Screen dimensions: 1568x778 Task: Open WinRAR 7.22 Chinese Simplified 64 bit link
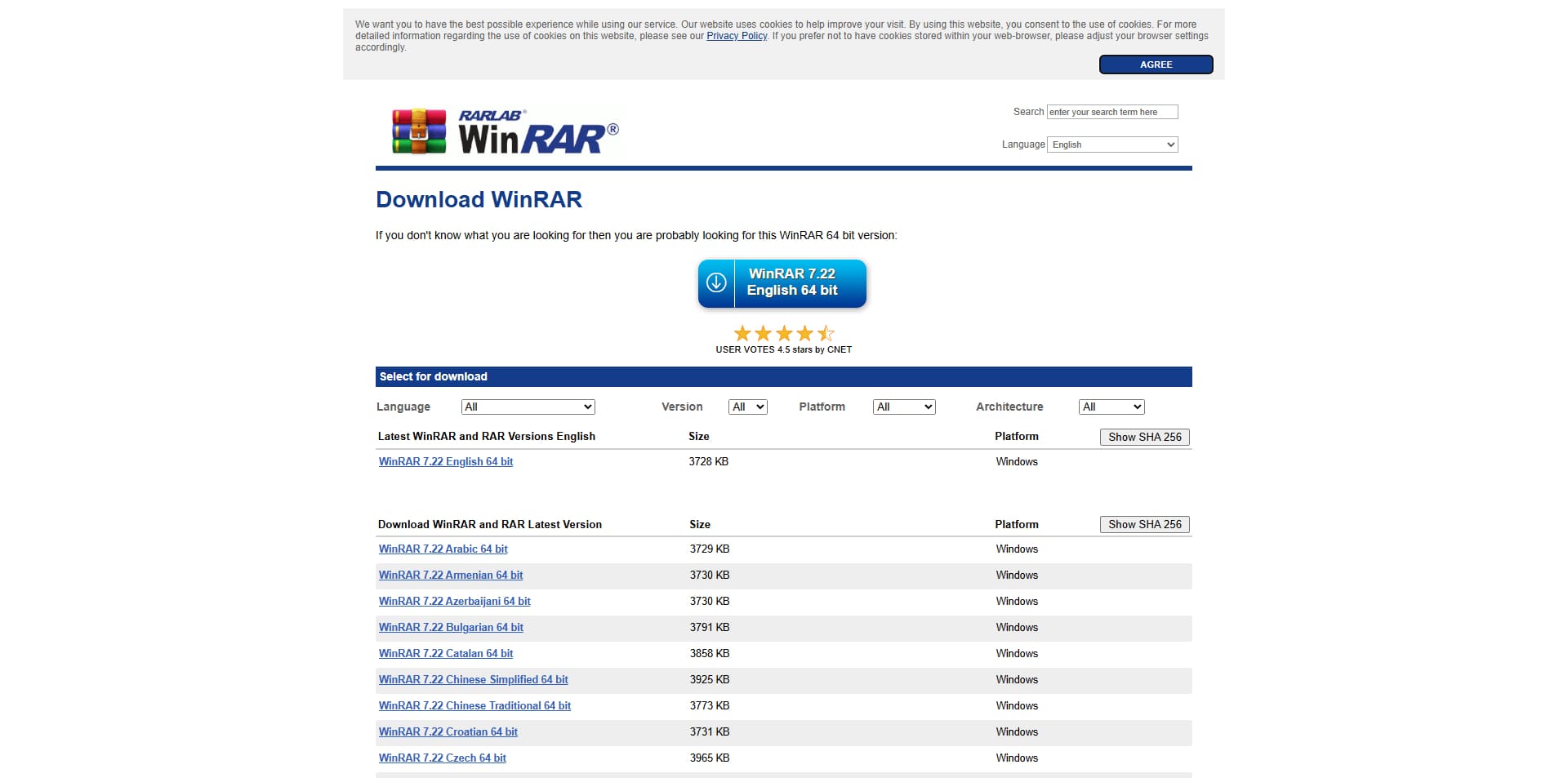tap(473, 679)
